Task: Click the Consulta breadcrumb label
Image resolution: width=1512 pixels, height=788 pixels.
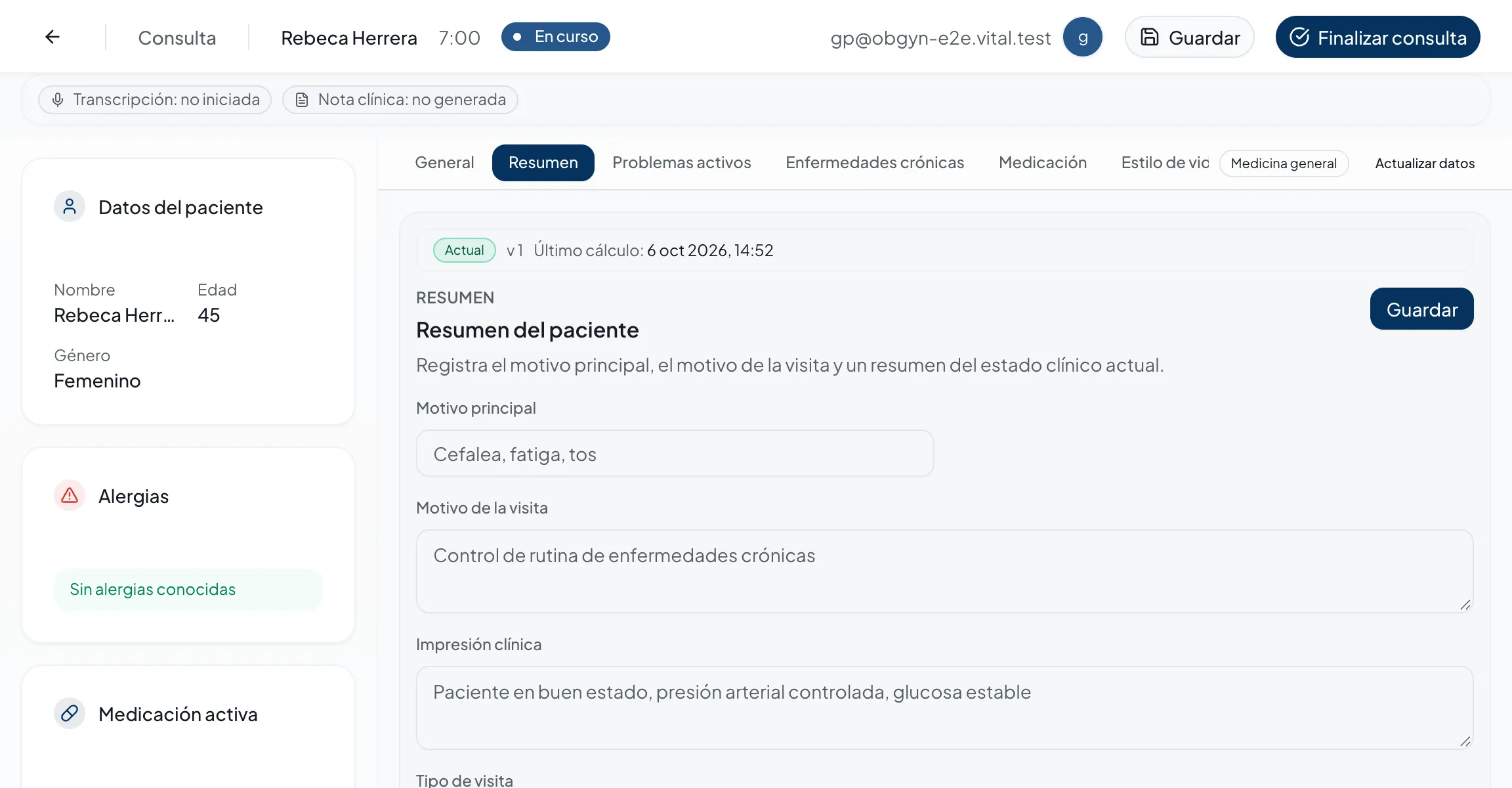Action: coord(177,37)
